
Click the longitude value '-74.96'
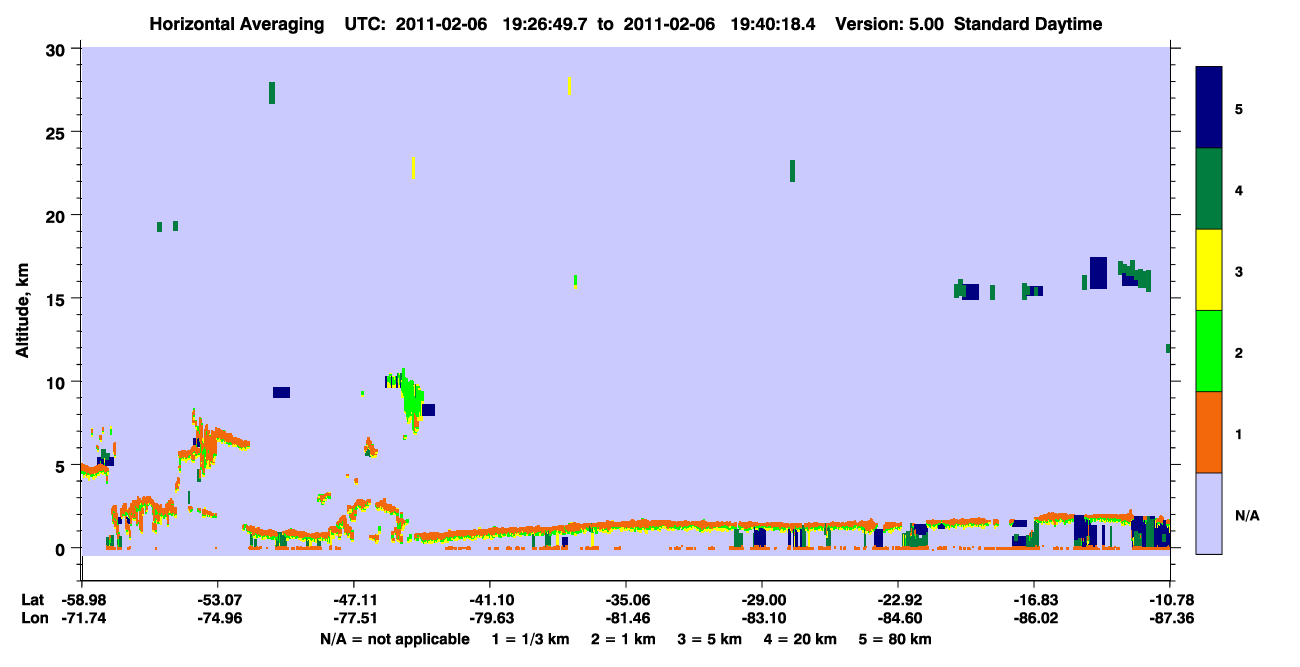pos(218,618)
